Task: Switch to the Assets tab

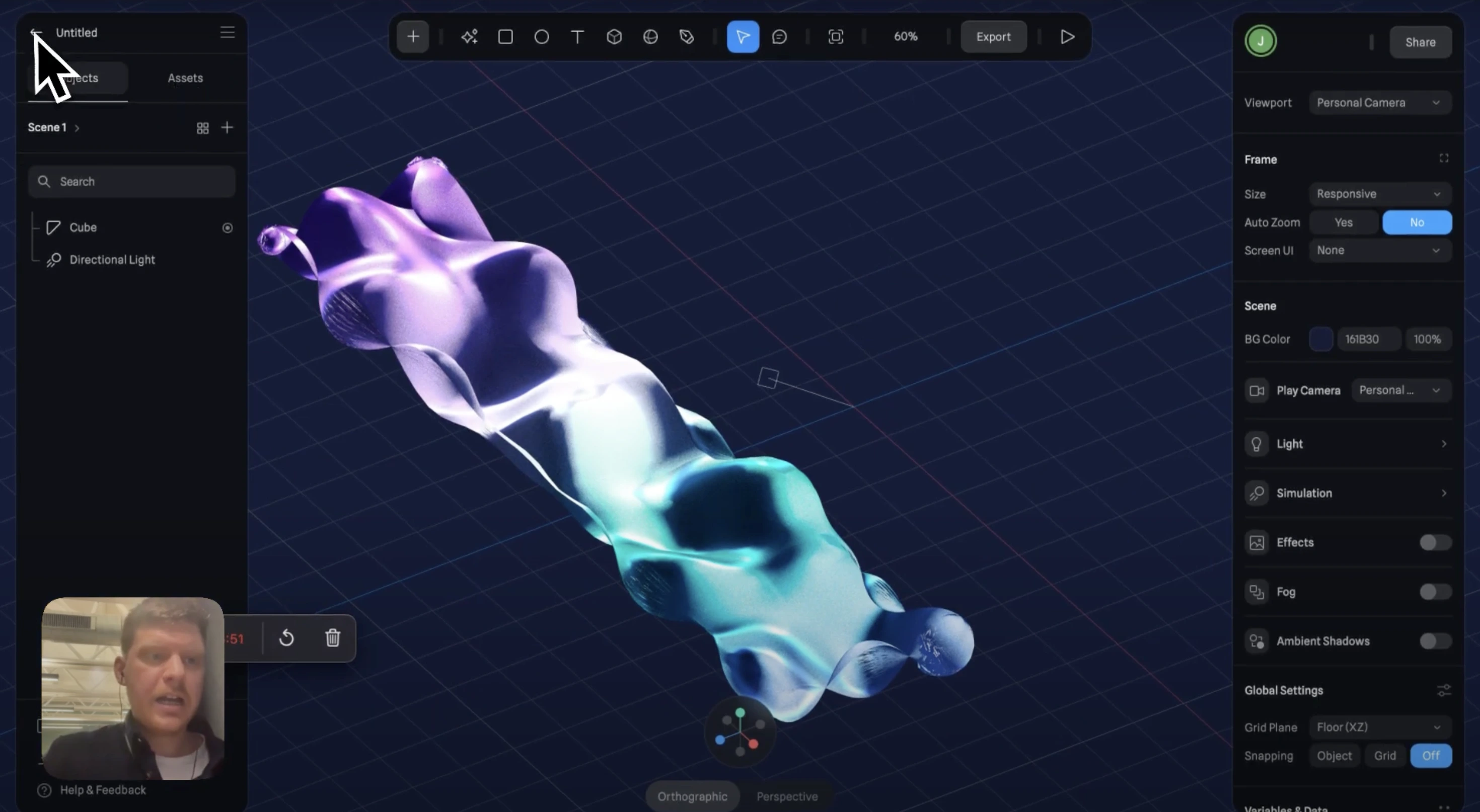Action: tap(185, 78)
